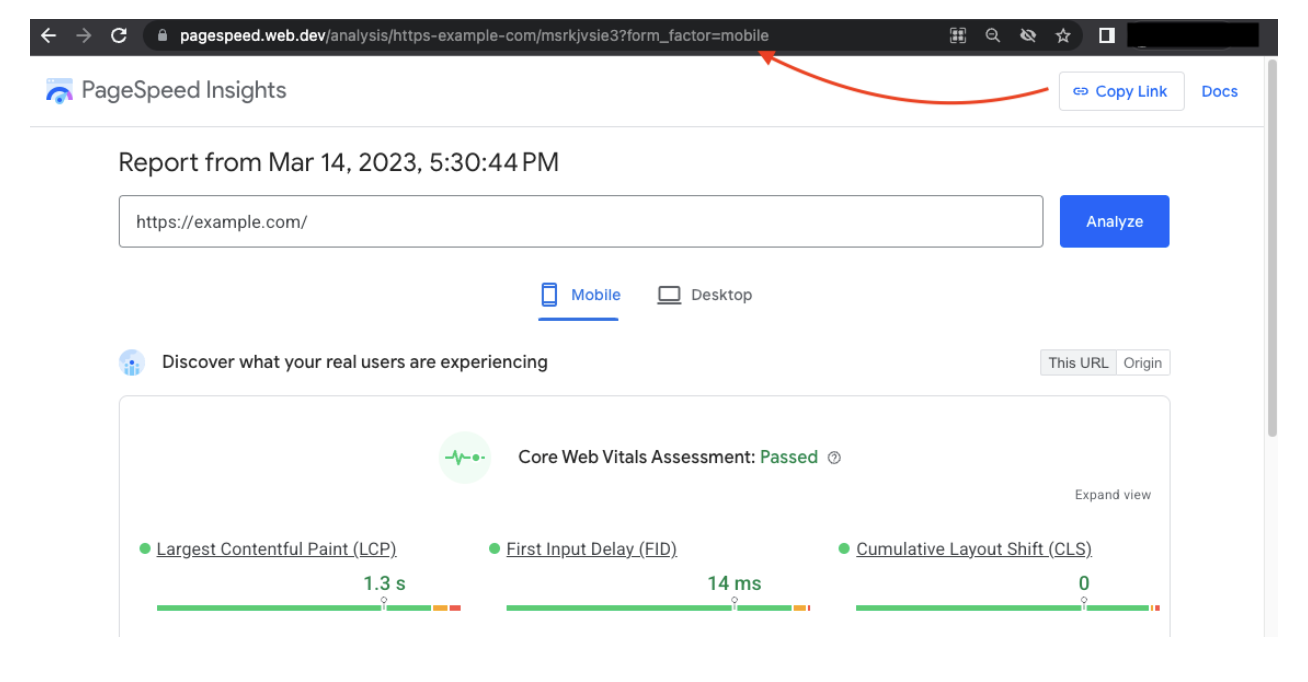Select the Mobile tab
Screen dimensions: 1308x682
point(580,295)
